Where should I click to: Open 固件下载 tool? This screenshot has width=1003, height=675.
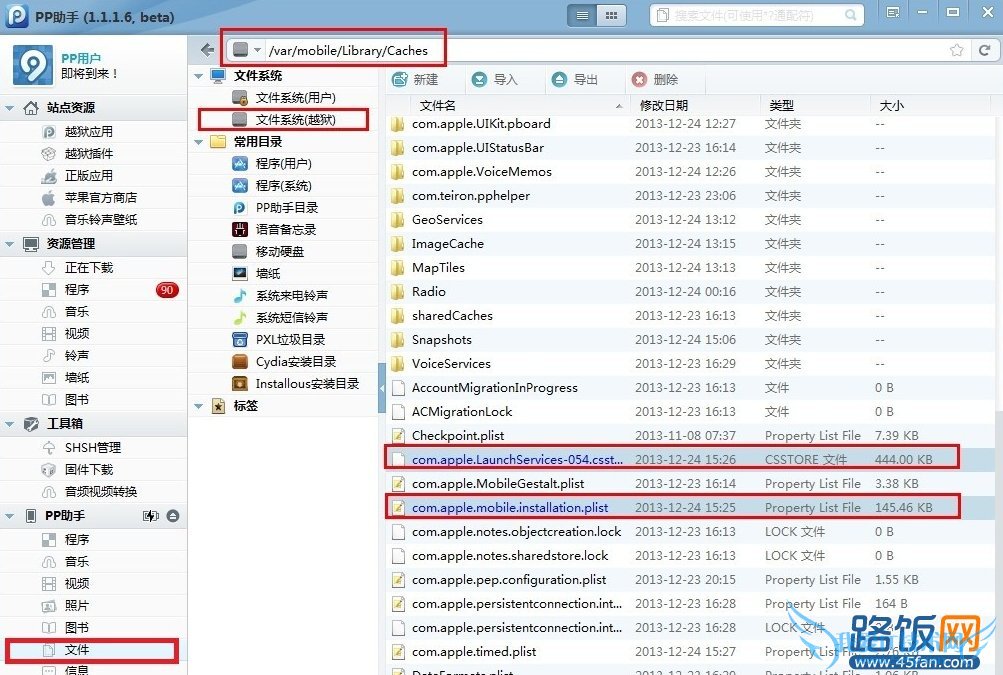(x=77, y=470)
